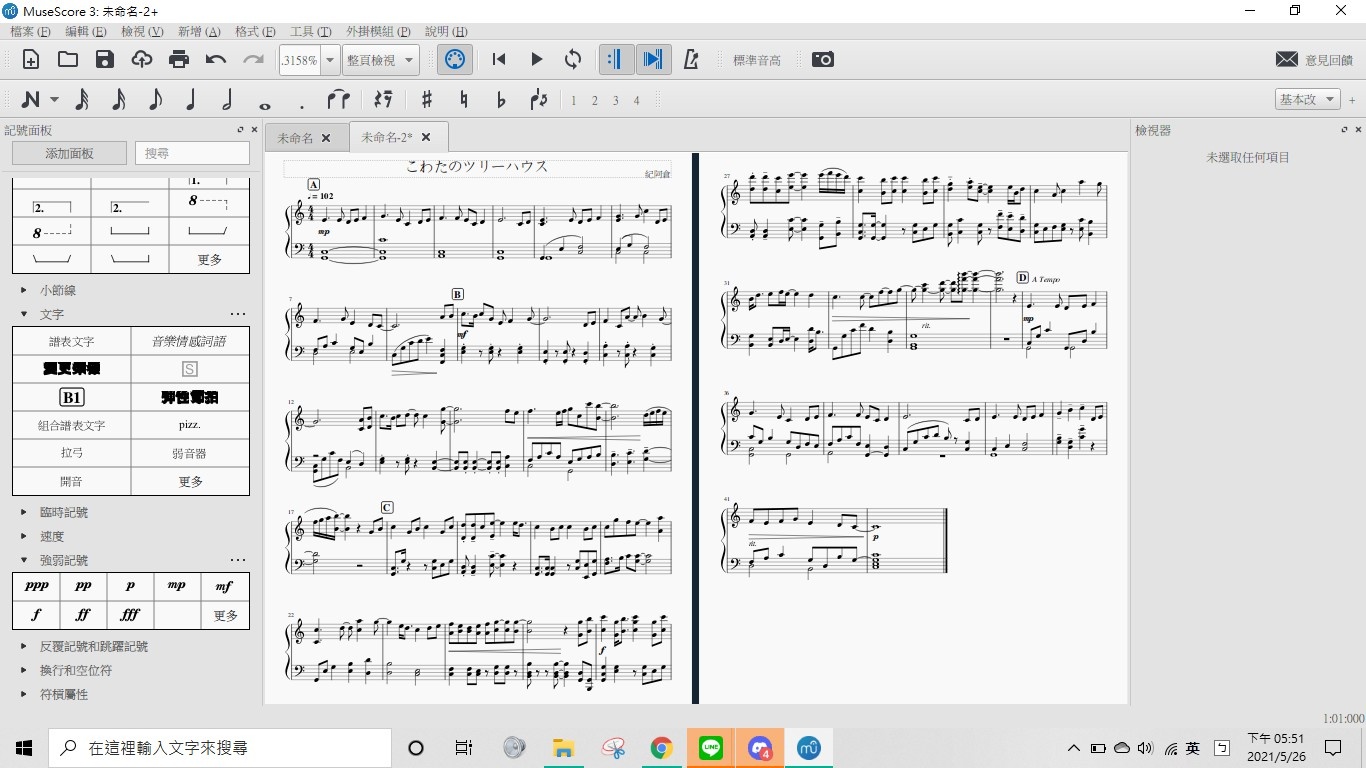Click the 添加面板 button
The width and height of the screenshot is (1366, 768).
(69, 153)
